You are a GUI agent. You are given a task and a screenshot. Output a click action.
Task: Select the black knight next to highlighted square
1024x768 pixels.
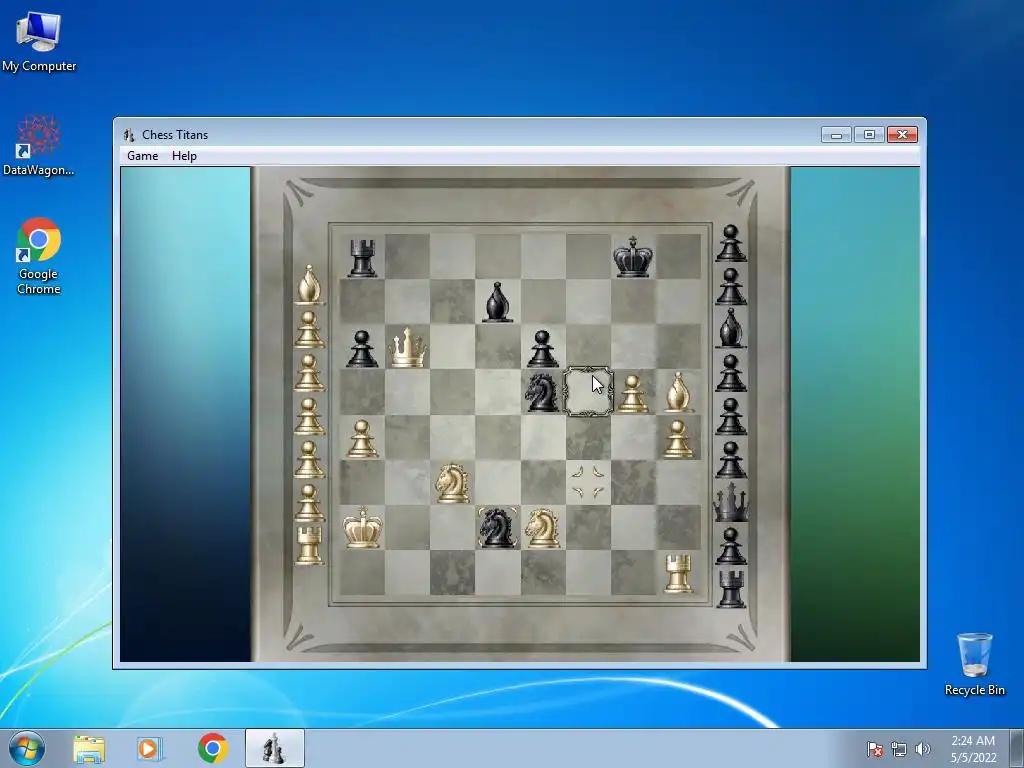pos(541,392)
